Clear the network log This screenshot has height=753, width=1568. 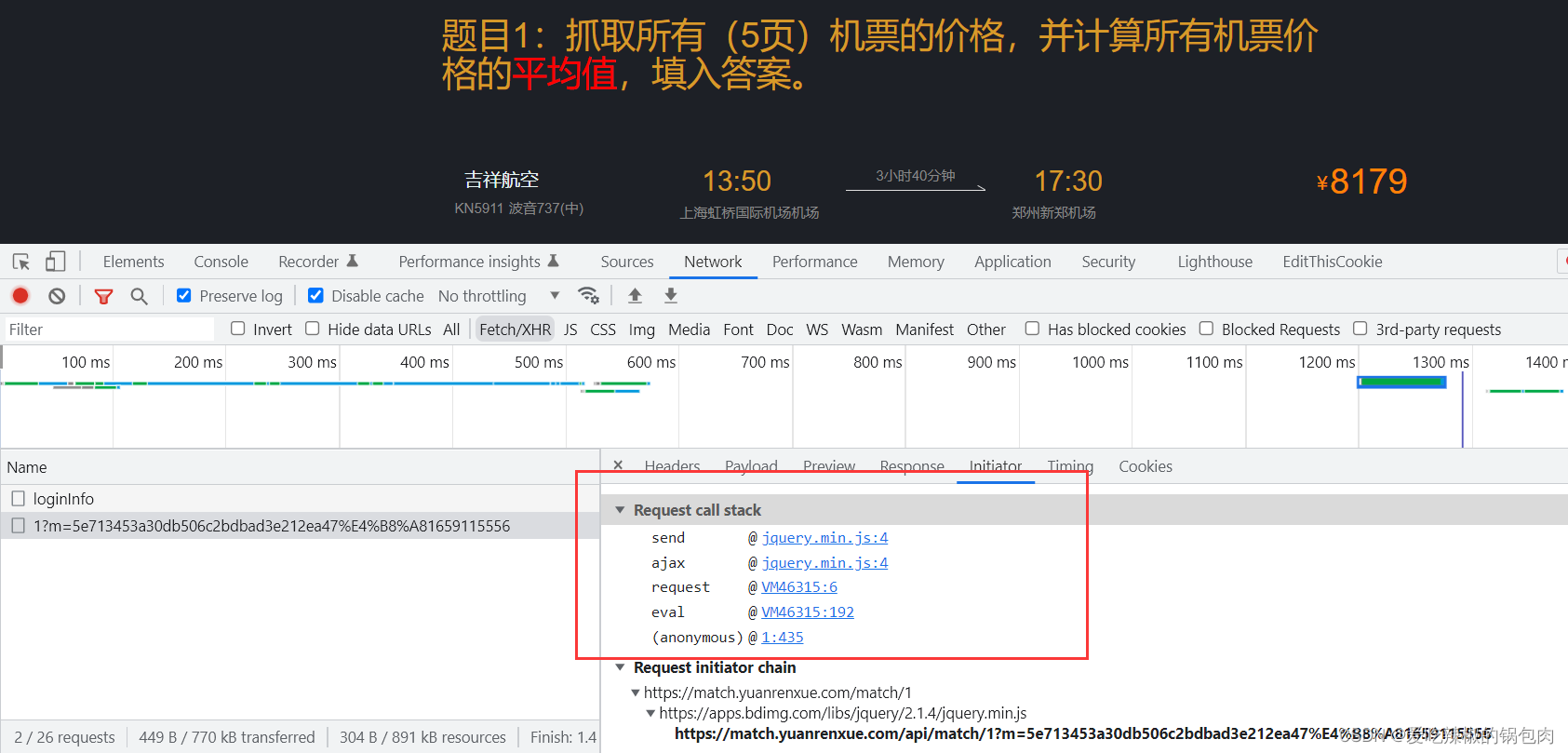click(57, 296)
